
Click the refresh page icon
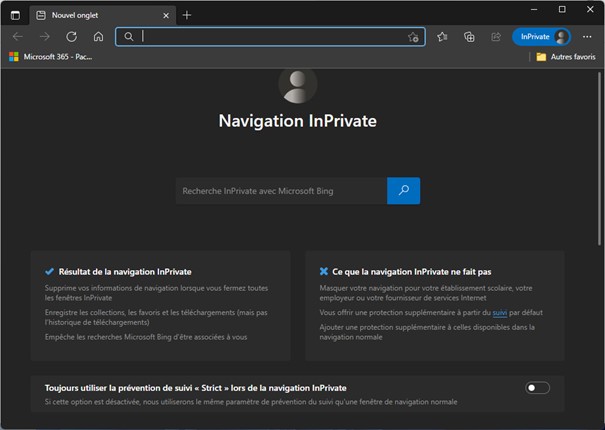click(71, 36)
